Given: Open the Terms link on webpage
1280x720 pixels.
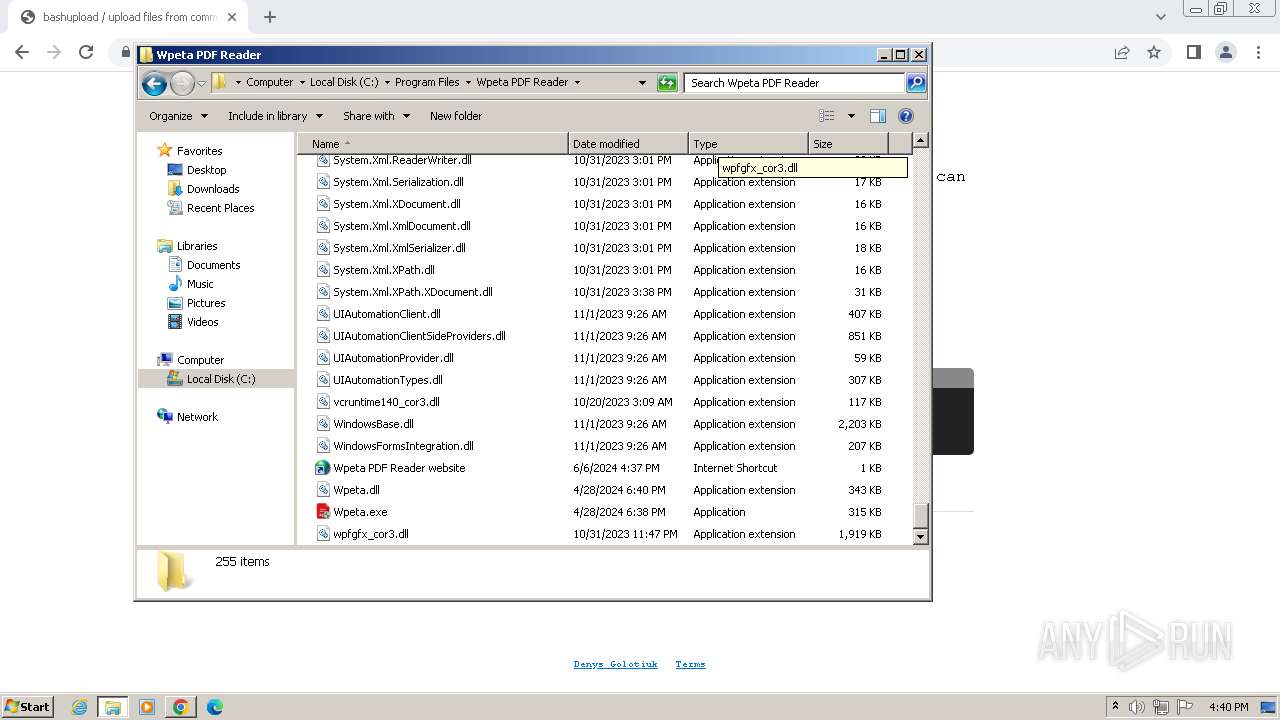Looking at the screenshot, I should pos(690,664).
